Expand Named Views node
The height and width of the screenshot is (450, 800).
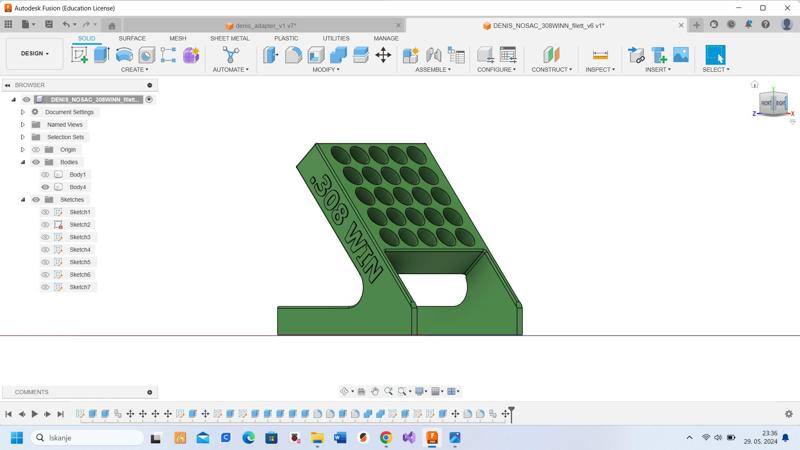22,124
